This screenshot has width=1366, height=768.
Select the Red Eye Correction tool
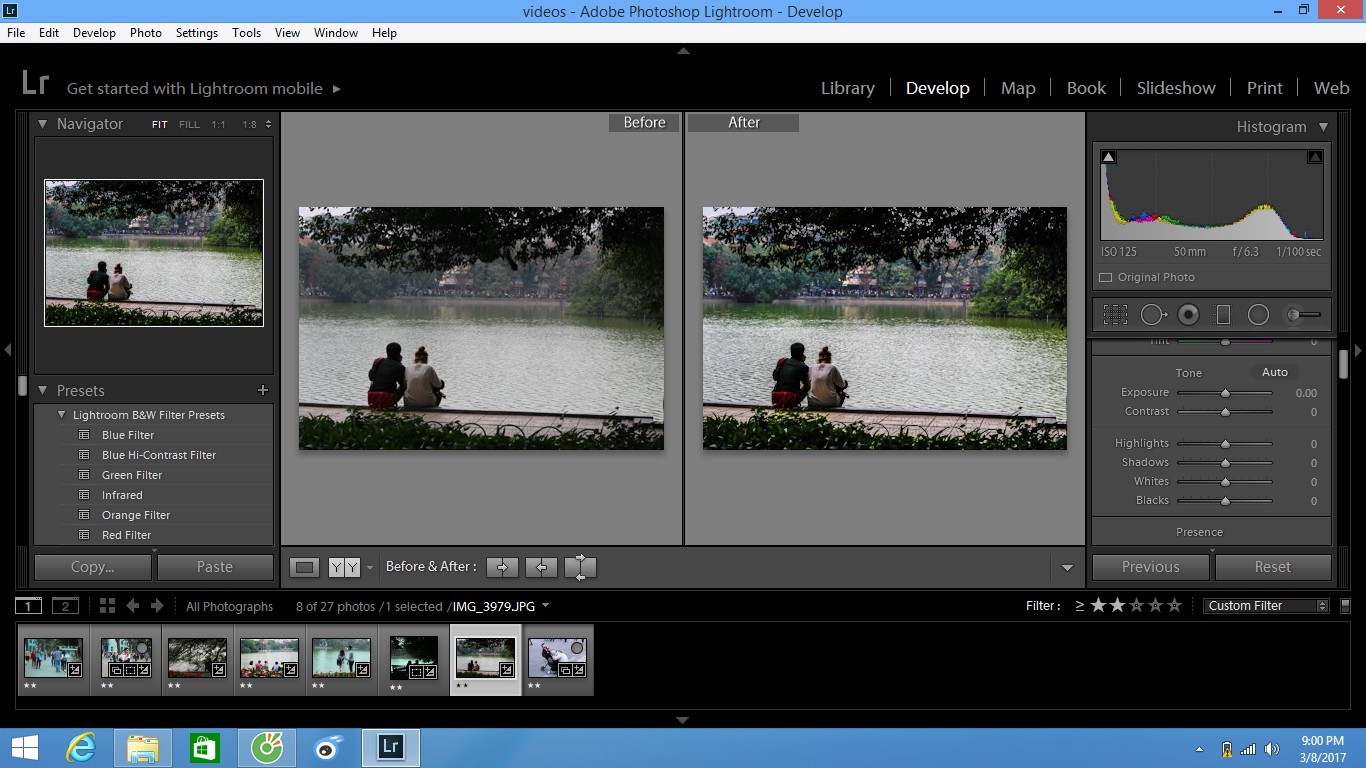pyautogui.click(x=1188, y=315)
